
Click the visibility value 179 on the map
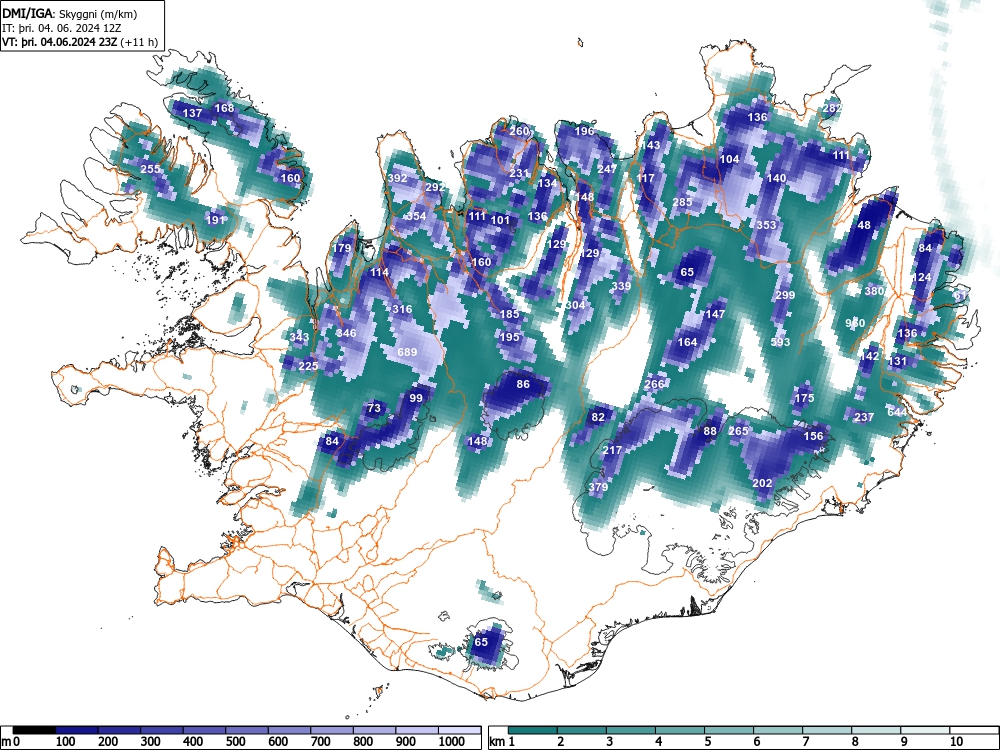click(x=342, y=248)
